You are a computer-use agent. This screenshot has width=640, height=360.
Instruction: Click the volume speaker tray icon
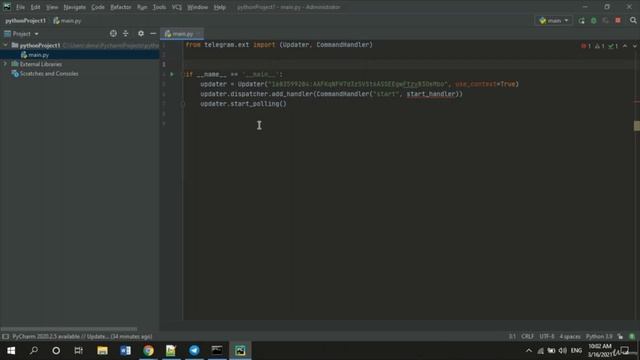[x=562, y=351]
